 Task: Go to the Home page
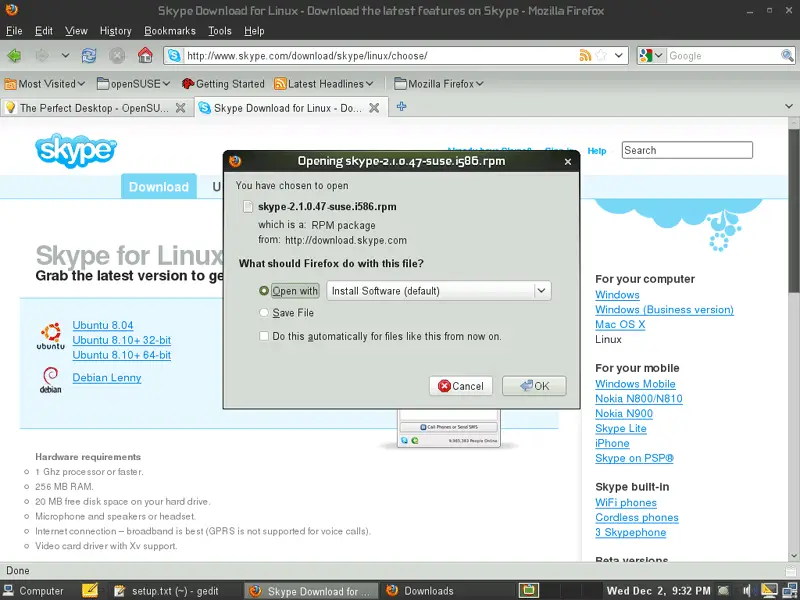coord(145,55)
